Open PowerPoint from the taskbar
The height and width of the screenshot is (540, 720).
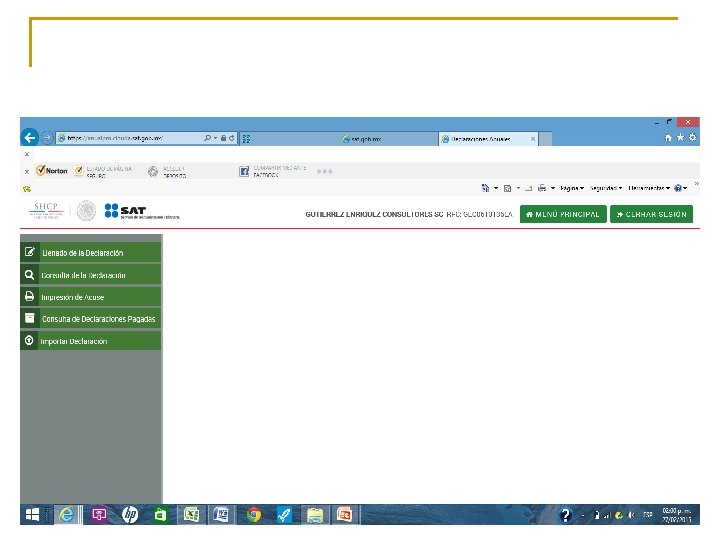tap(344, 515)
